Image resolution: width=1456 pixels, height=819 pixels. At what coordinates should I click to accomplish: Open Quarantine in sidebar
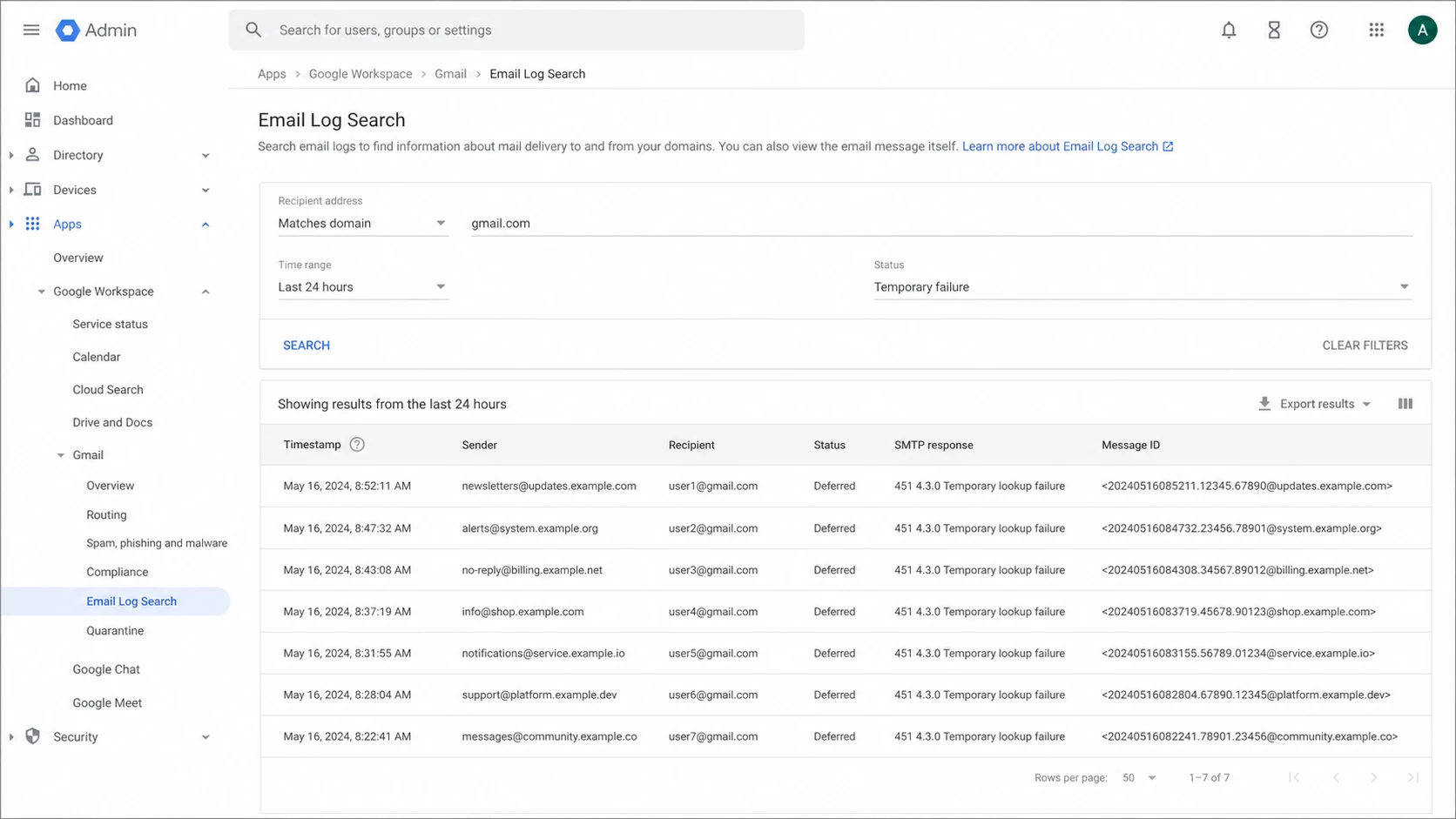(x=115, y=630)
